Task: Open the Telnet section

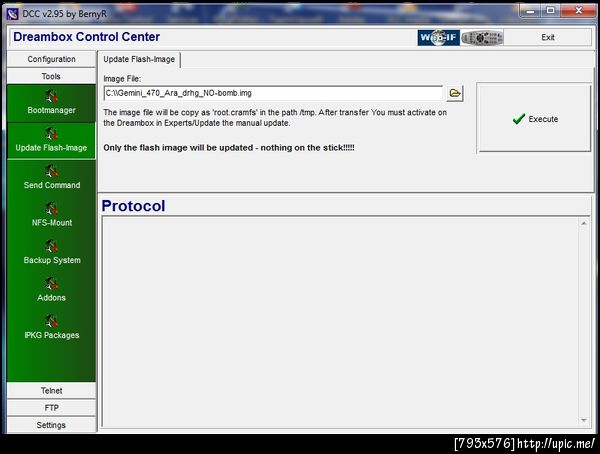Action: pos(51,390)
